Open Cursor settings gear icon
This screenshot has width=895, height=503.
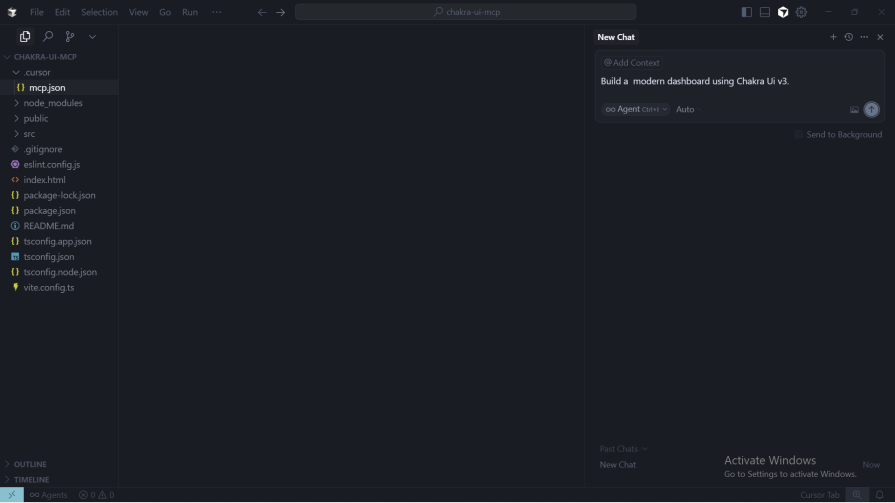tap(801, 12)
